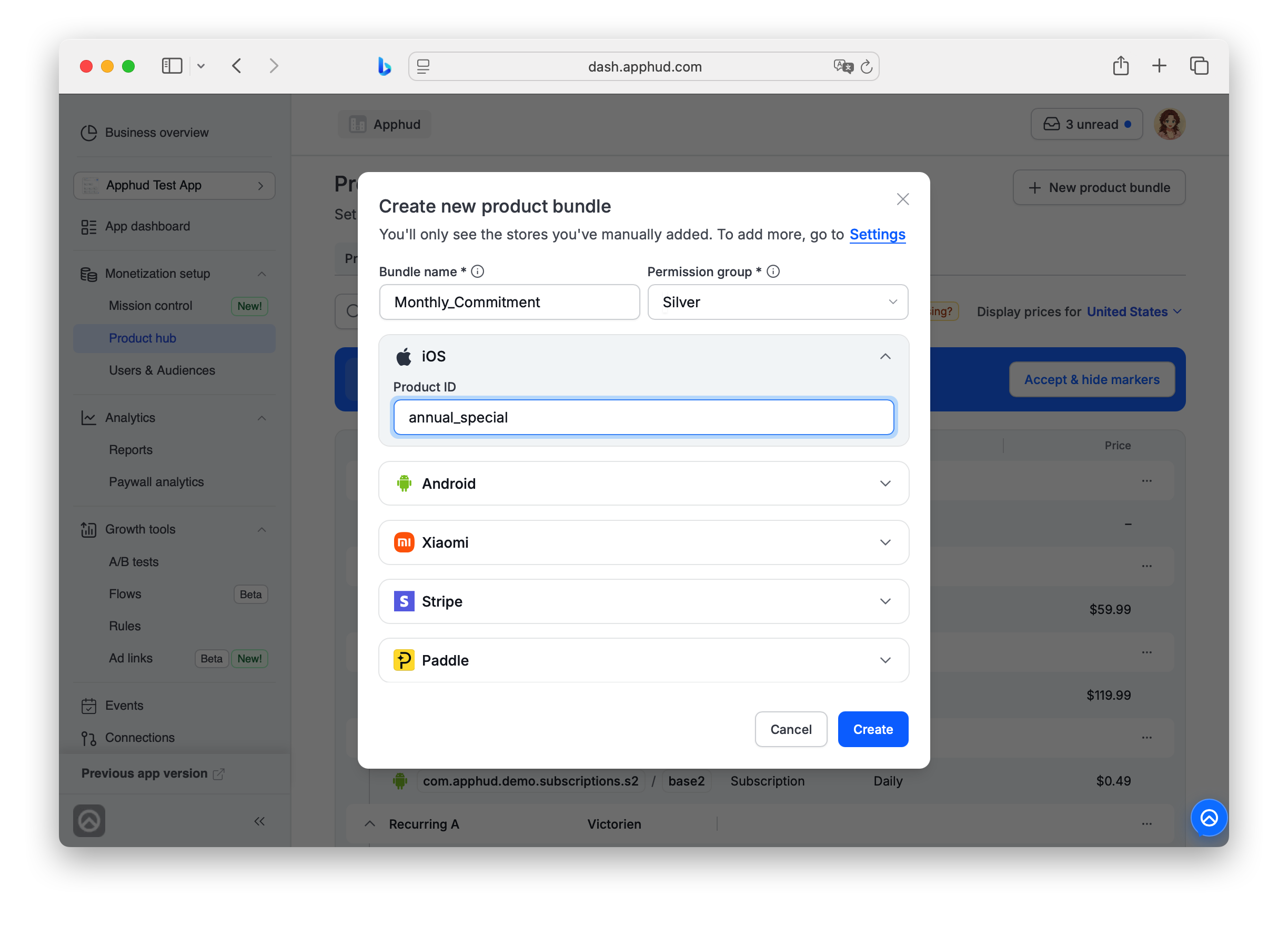Click the New product bundle button
1288x926 pixels.
click(x=1099, y=187)
